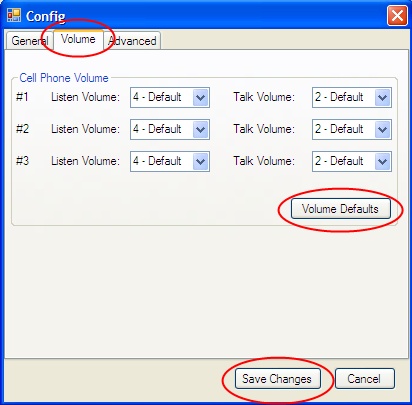Screen dimensions: 412x405
Task: Reset with the Volume Defaults button
Action: (x=341, y=209)
